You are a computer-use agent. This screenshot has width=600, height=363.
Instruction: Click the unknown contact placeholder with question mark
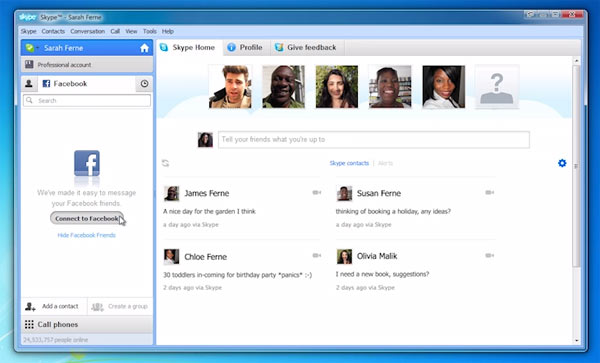pyautogui.click(x=497, y=86)
